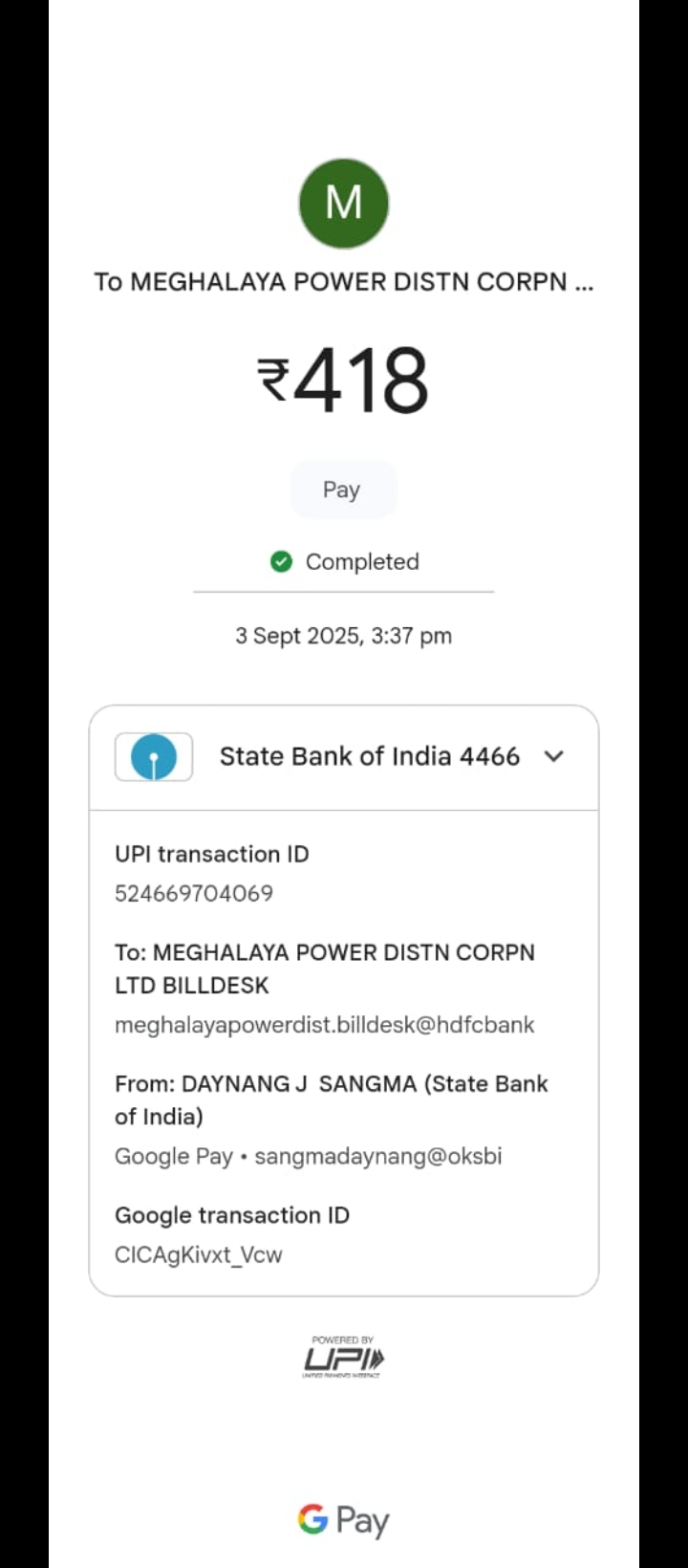
Task: Tap the green M recipient avatar
Action: tap(344, 204)
